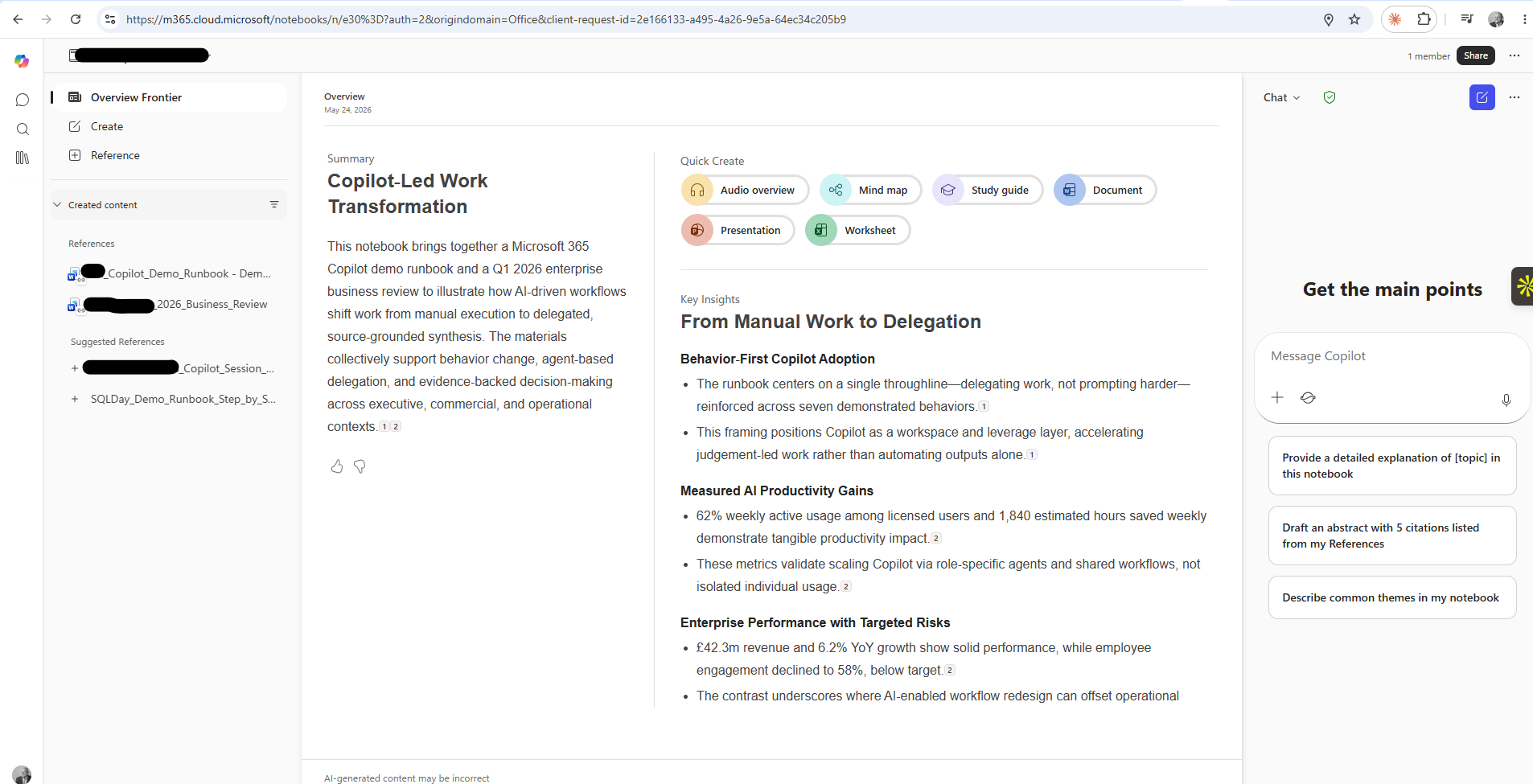Open the library icon in left rail
This screenshot has width=1533, height=784.
pos(23,158)
